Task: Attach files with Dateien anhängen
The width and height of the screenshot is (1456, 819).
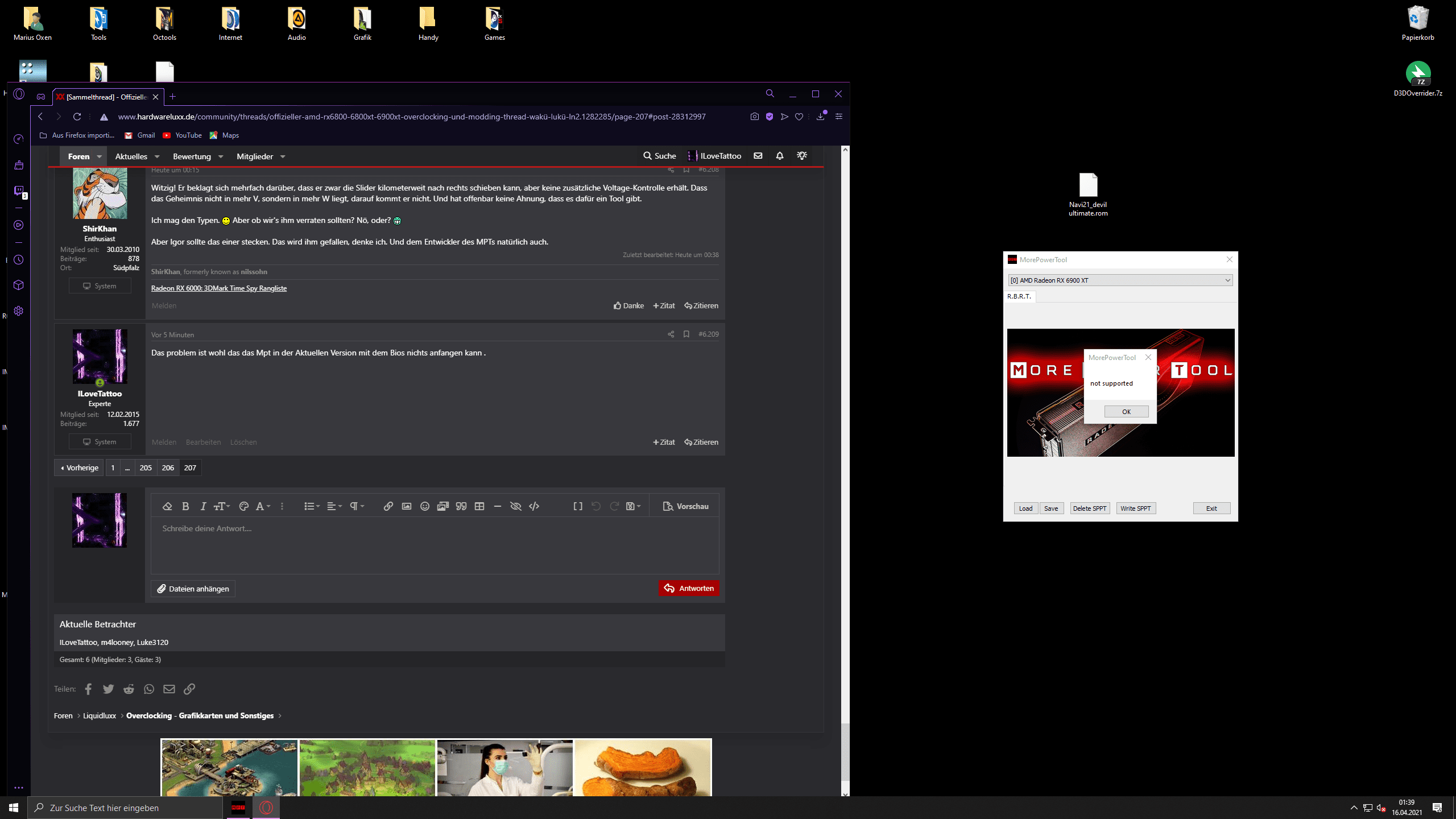Action: tap(193, 589)
